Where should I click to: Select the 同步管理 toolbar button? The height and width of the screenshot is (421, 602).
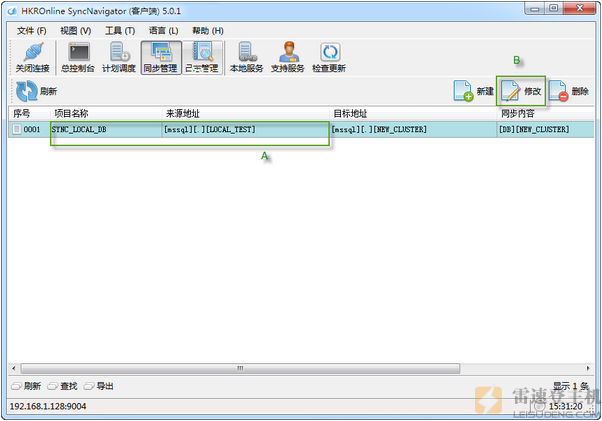[160, 58]
